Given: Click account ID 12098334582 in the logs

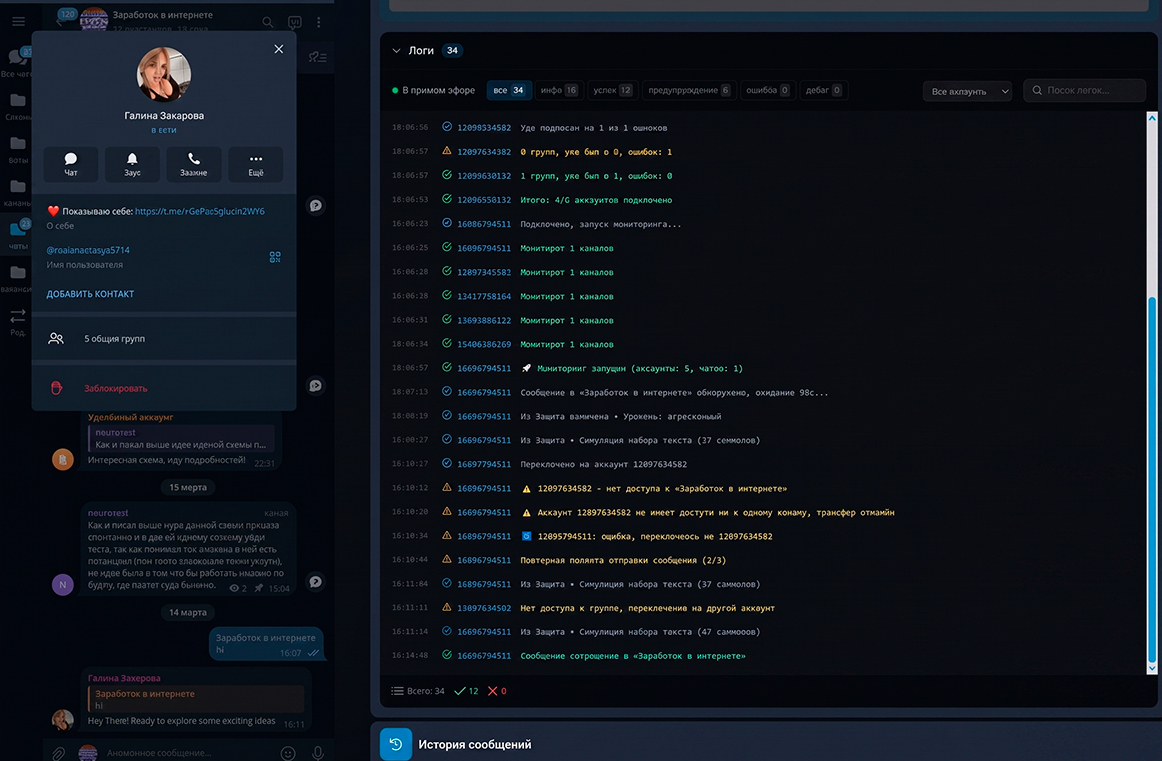Looking at the screenshot, I should pos(484,127).
